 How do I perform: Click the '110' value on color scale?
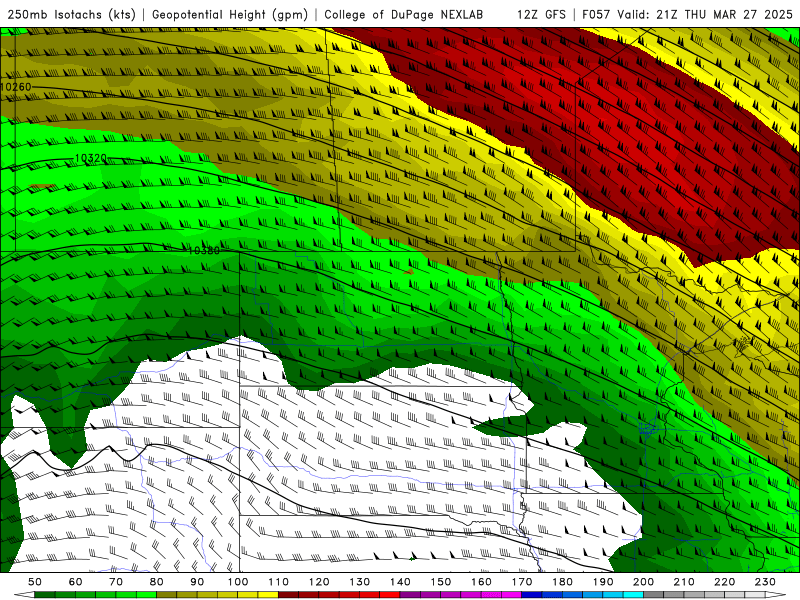279,582
